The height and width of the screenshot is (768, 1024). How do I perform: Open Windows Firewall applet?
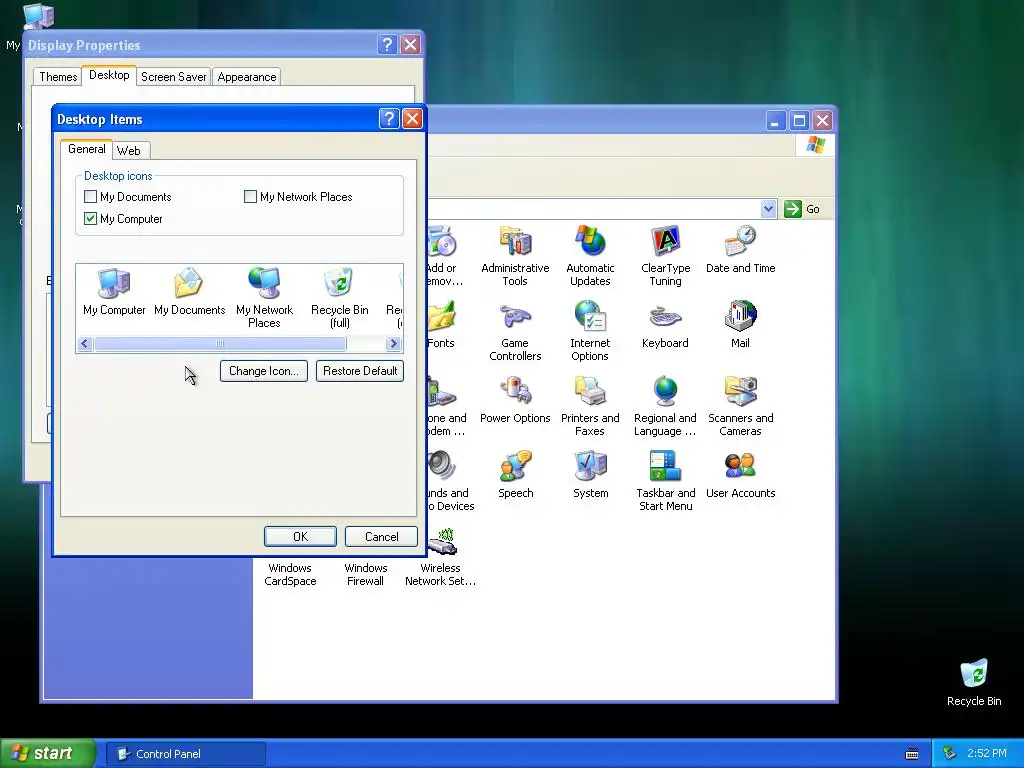pos(365,574)
